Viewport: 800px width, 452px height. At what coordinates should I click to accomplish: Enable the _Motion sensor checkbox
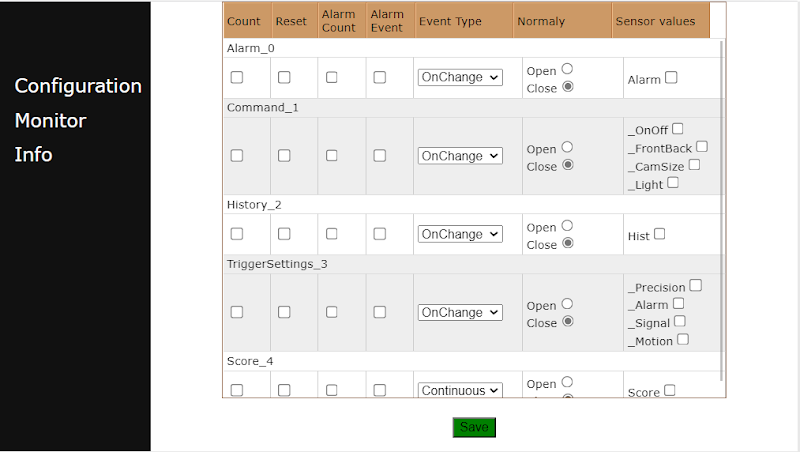[683, 339]
